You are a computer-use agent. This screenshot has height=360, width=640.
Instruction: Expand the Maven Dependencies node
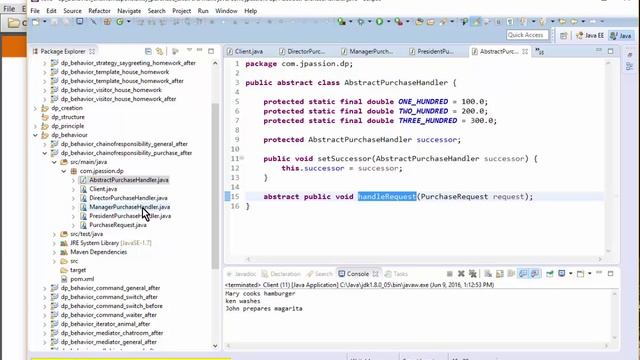[54, 252]
